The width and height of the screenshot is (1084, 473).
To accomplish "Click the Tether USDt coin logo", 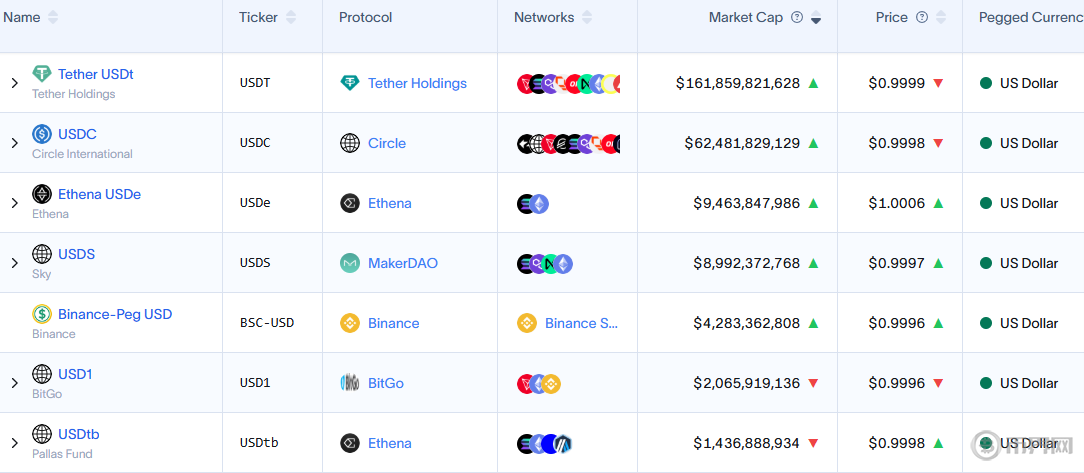I will point(42,74).
